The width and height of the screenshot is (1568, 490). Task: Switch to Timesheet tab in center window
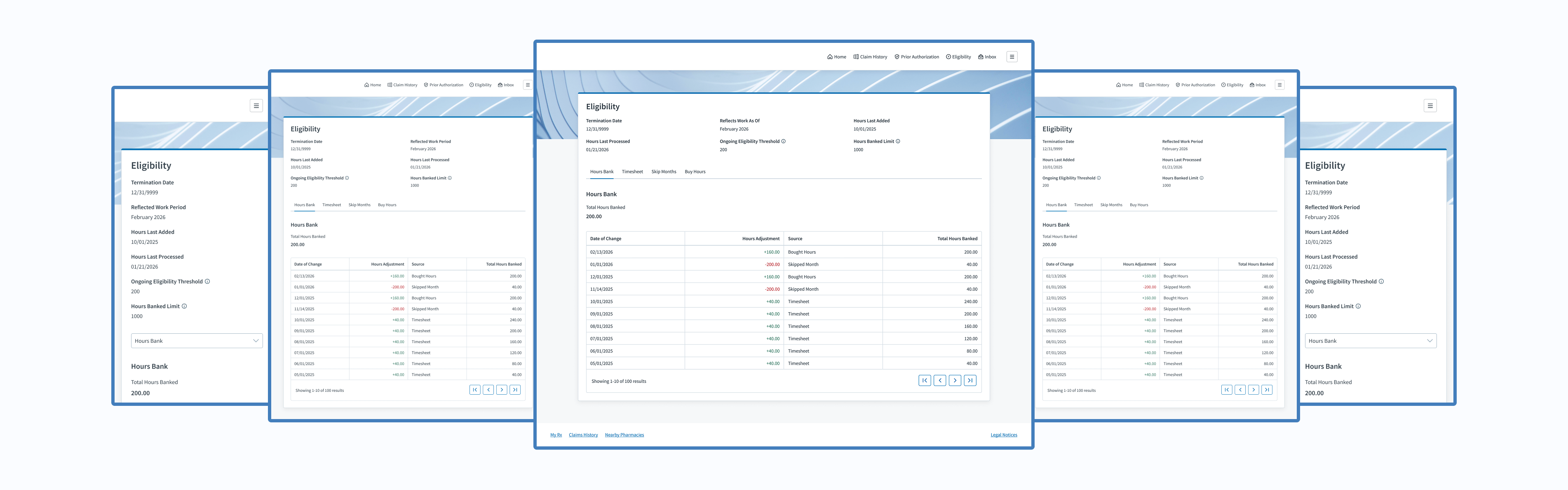tap(632, 172)
